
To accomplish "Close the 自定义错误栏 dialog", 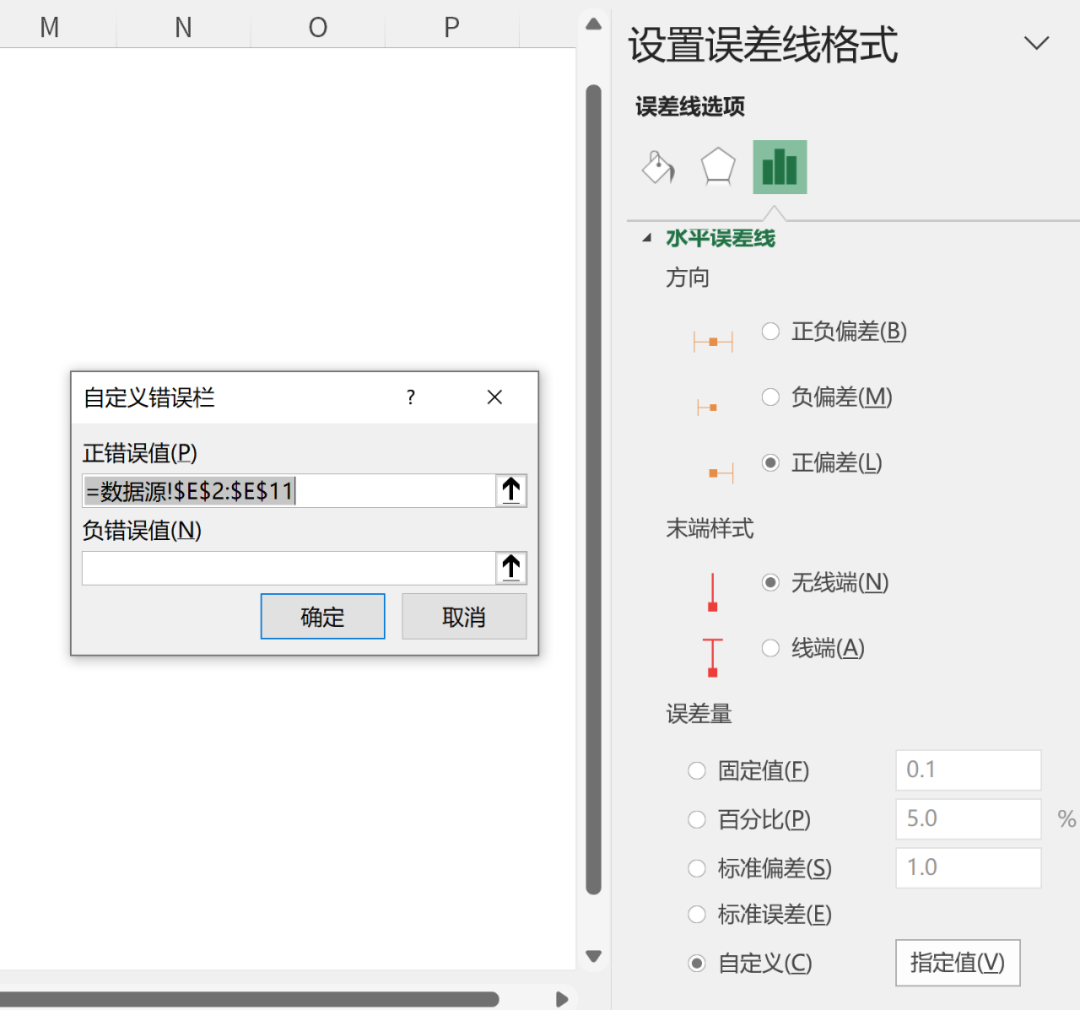I will pos(494,398).
